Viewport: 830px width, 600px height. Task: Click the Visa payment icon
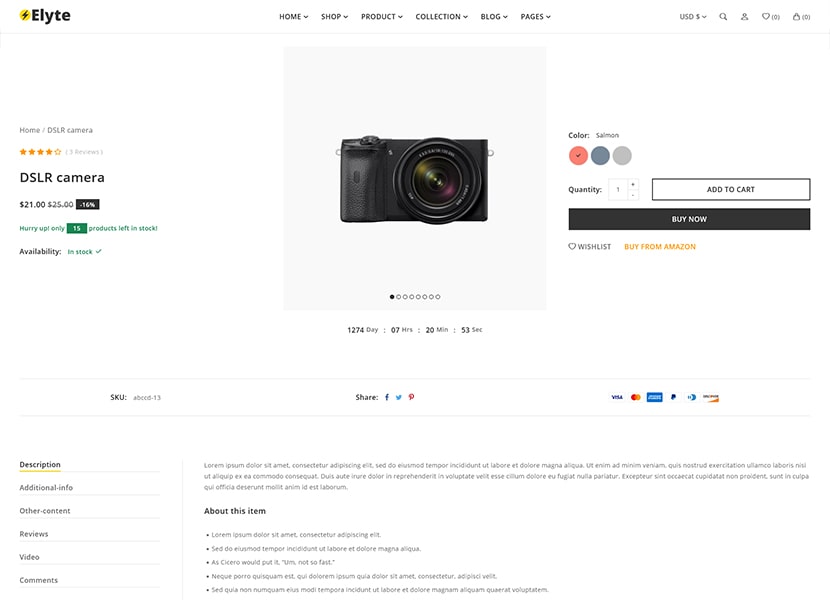coord(616,397)
